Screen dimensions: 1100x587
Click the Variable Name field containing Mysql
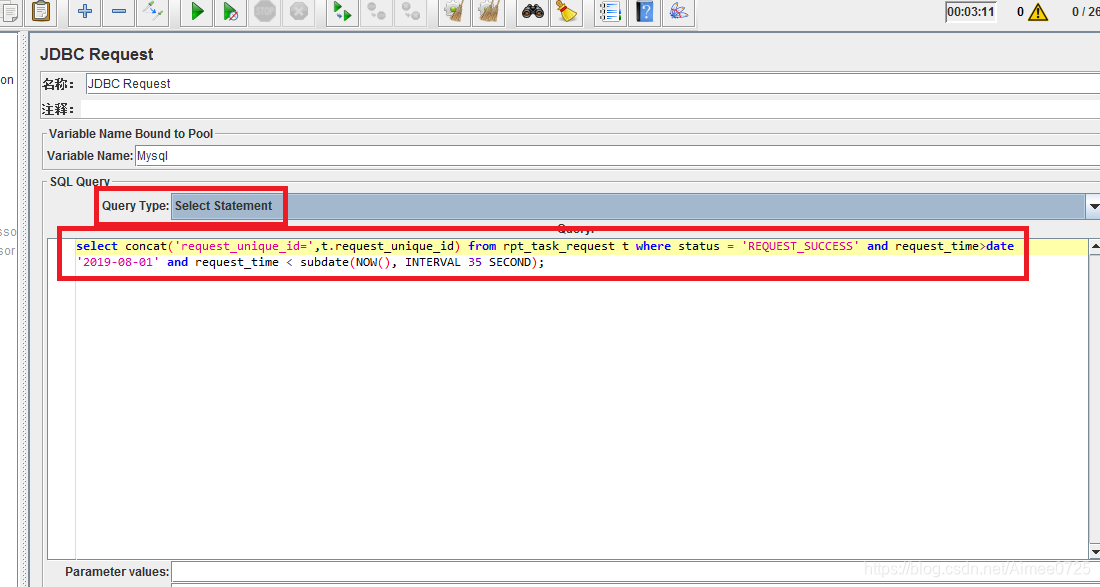[617, 156]
